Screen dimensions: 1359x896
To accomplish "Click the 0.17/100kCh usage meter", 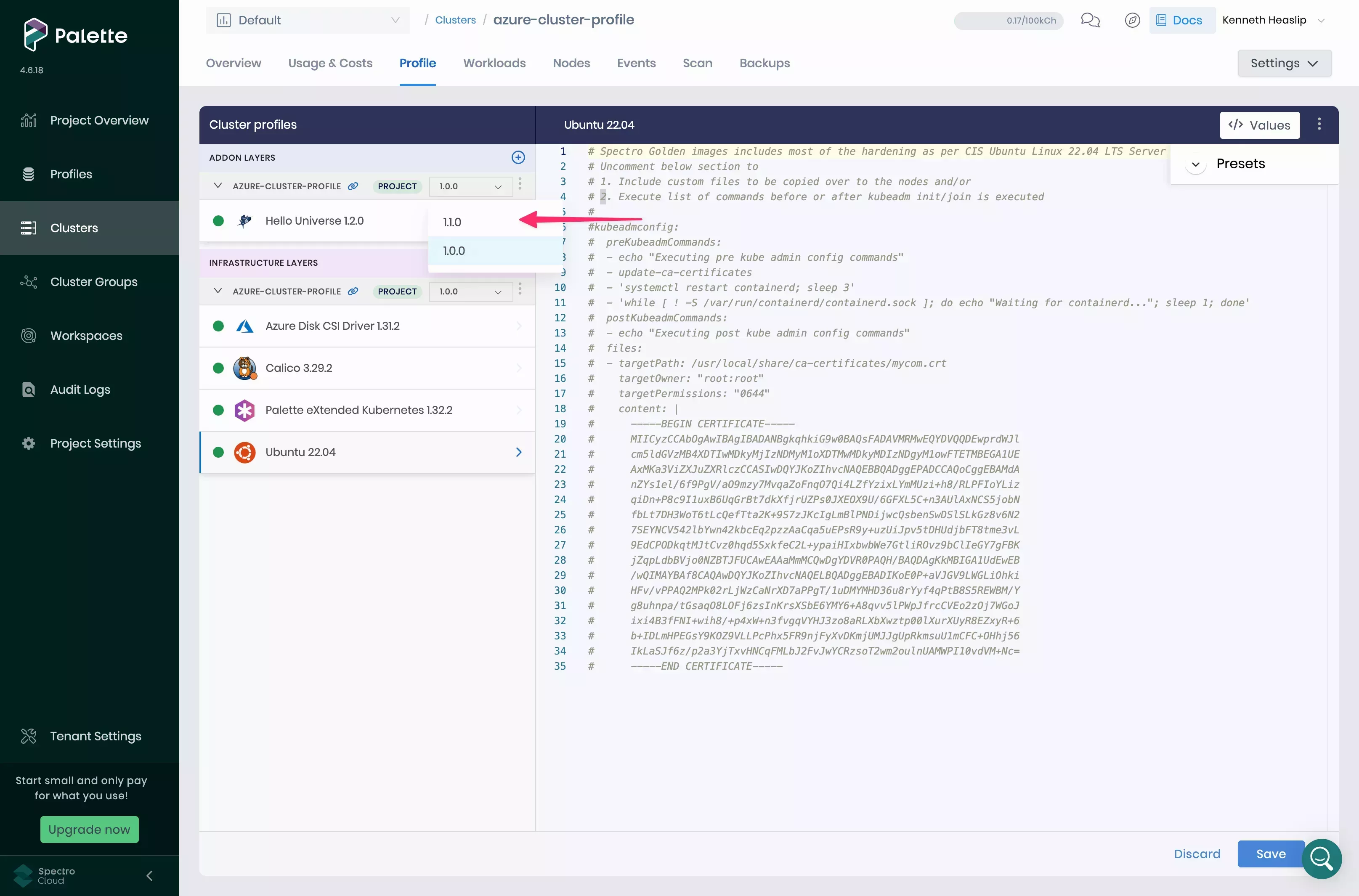I will [x=1008, y=21].
